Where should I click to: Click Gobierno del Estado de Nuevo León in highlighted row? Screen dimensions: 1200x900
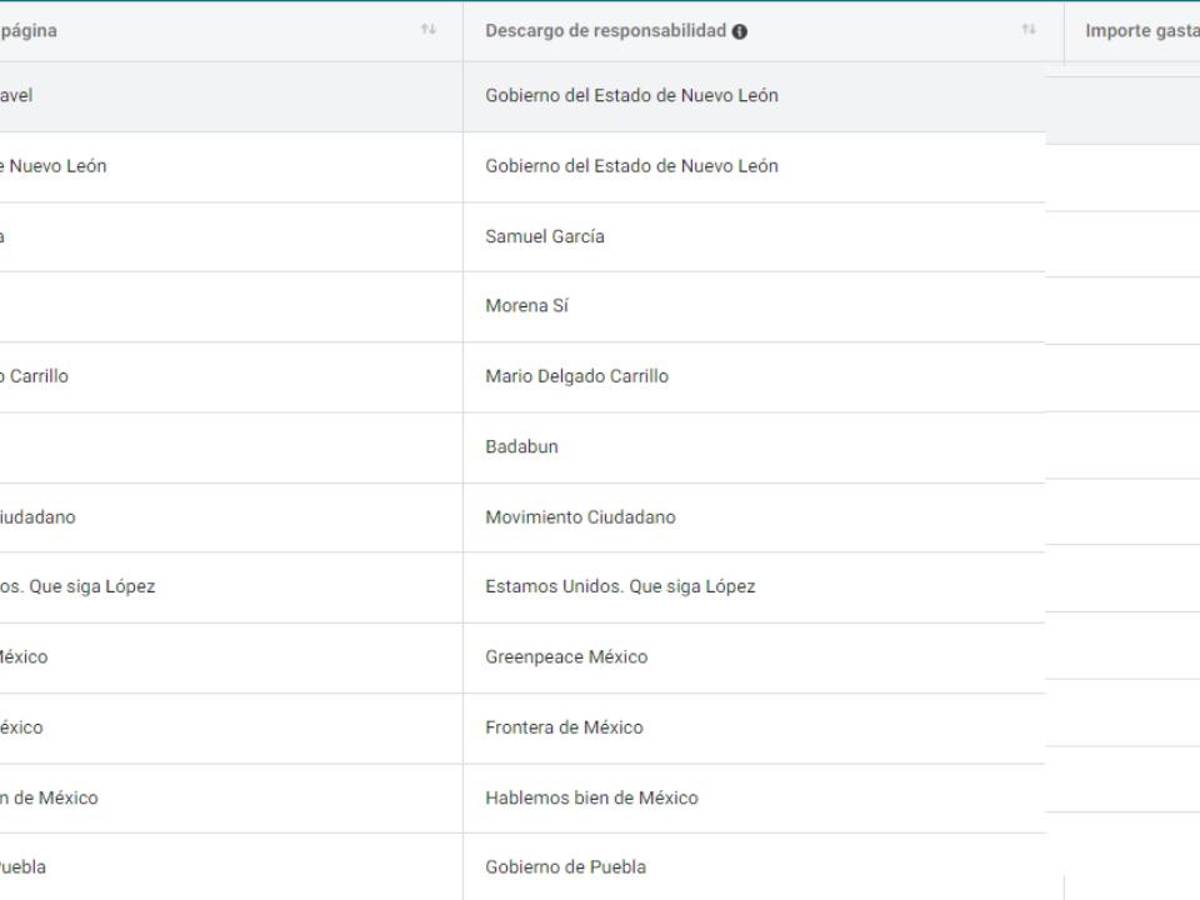pyautogui.click(x=632, y=96)
